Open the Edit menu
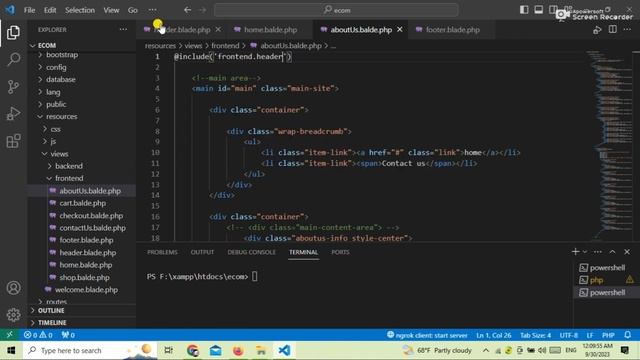 (50, 10)
